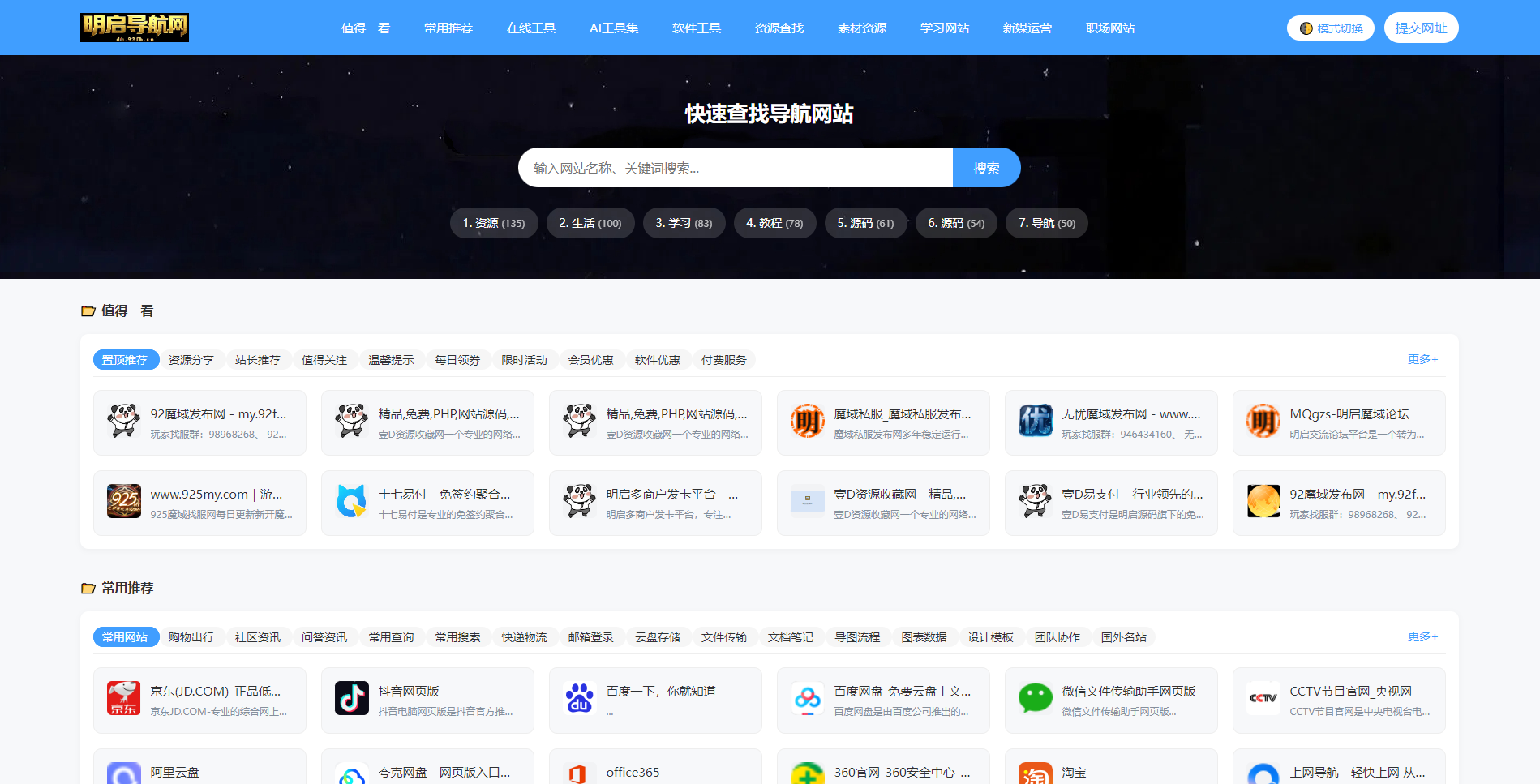
Task: Click the hot tag 5. 源码 (61)
Action: pos(865,223)
